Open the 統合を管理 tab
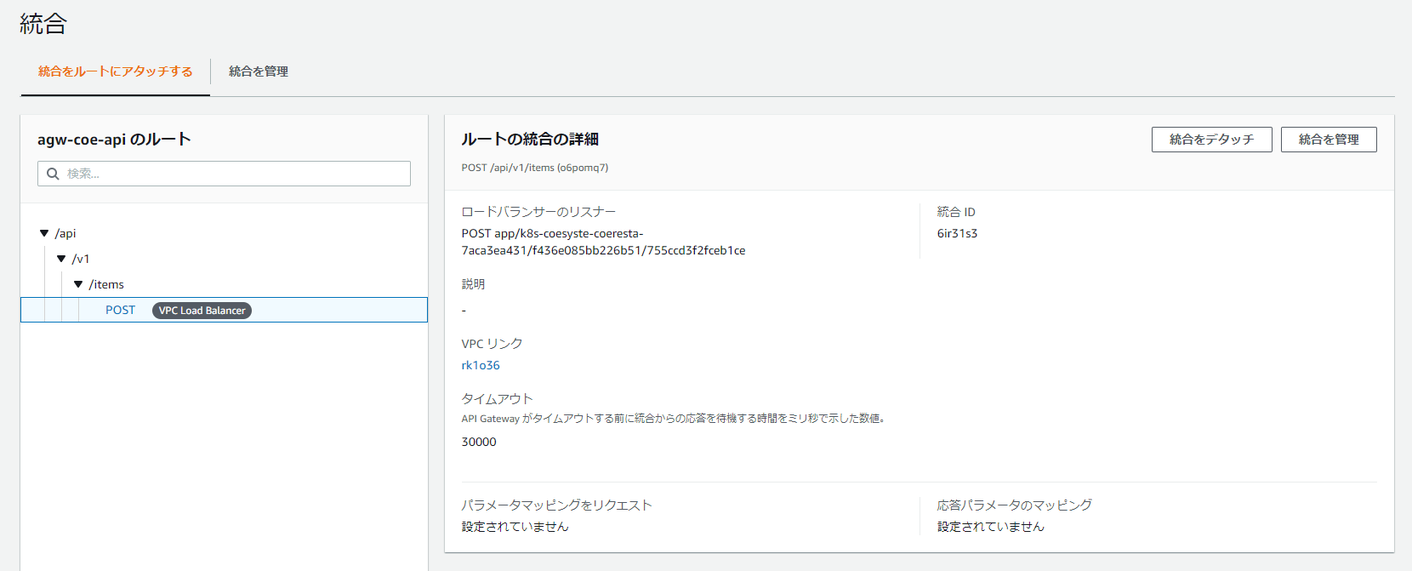 258,72
